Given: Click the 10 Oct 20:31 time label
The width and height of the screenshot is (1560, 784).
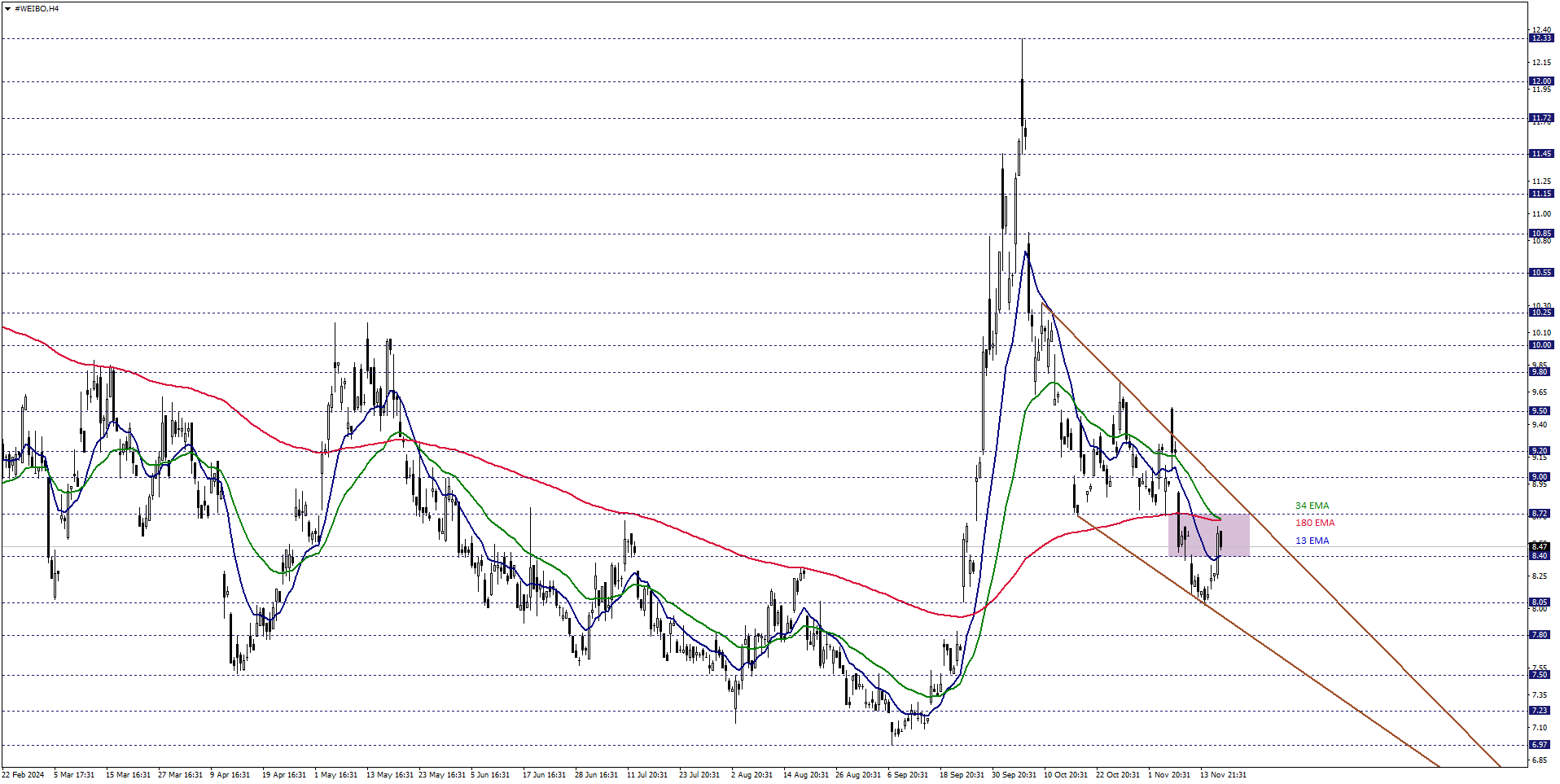Looking at the screenshot, I should click(1066, 775).
